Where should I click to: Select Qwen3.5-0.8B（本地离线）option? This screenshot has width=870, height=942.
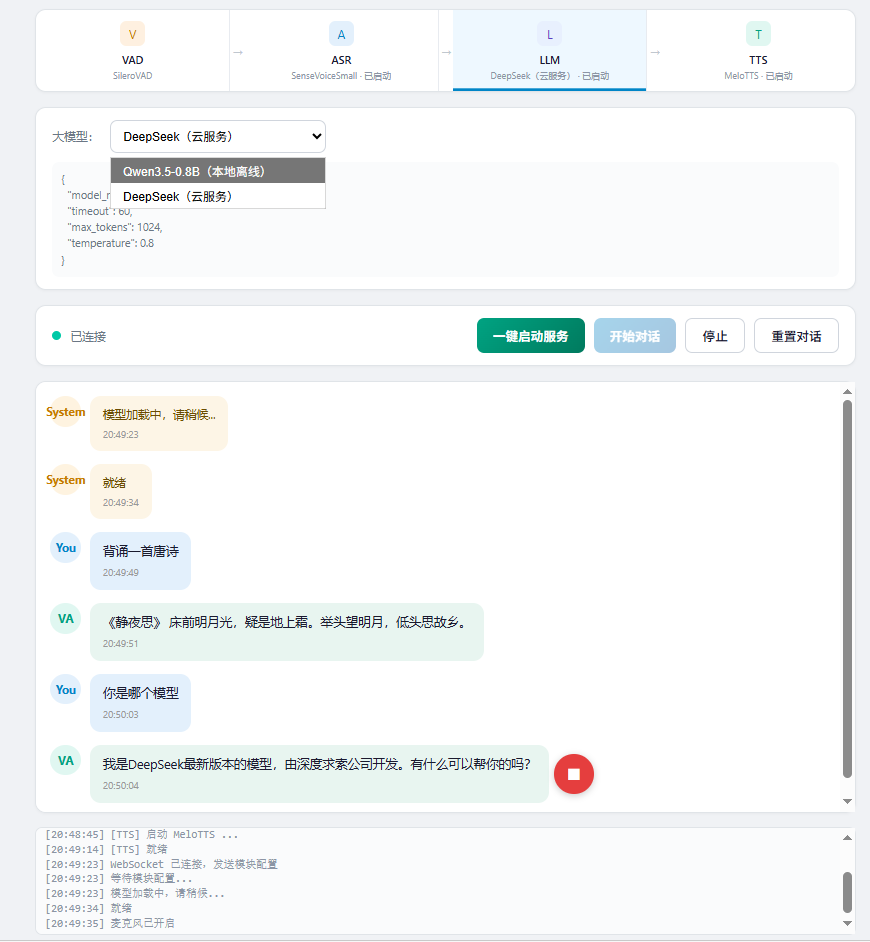[x=218, y=171]
